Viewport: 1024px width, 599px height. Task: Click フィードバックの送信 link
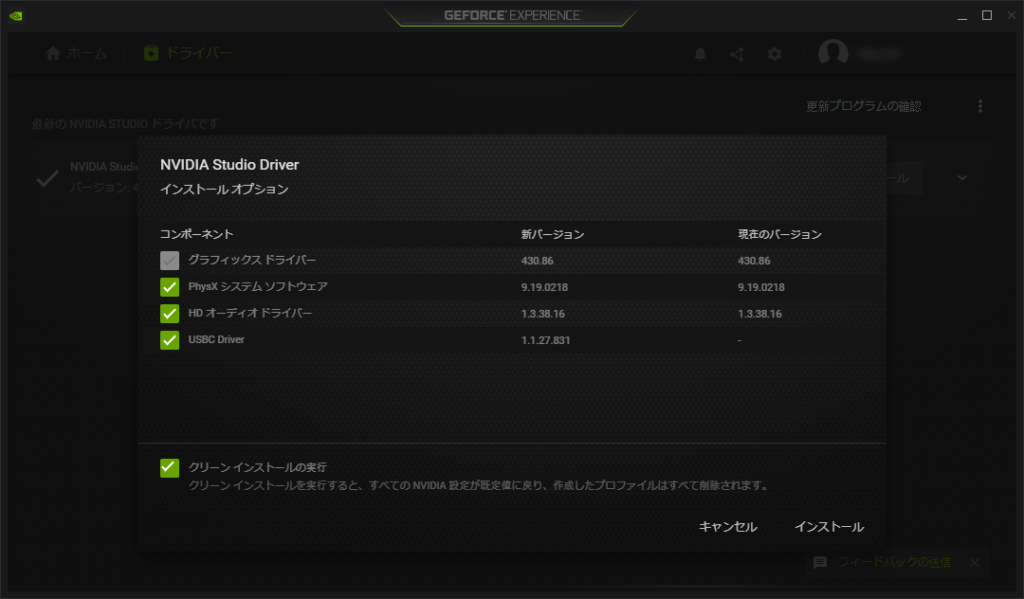tap(894, 562)
